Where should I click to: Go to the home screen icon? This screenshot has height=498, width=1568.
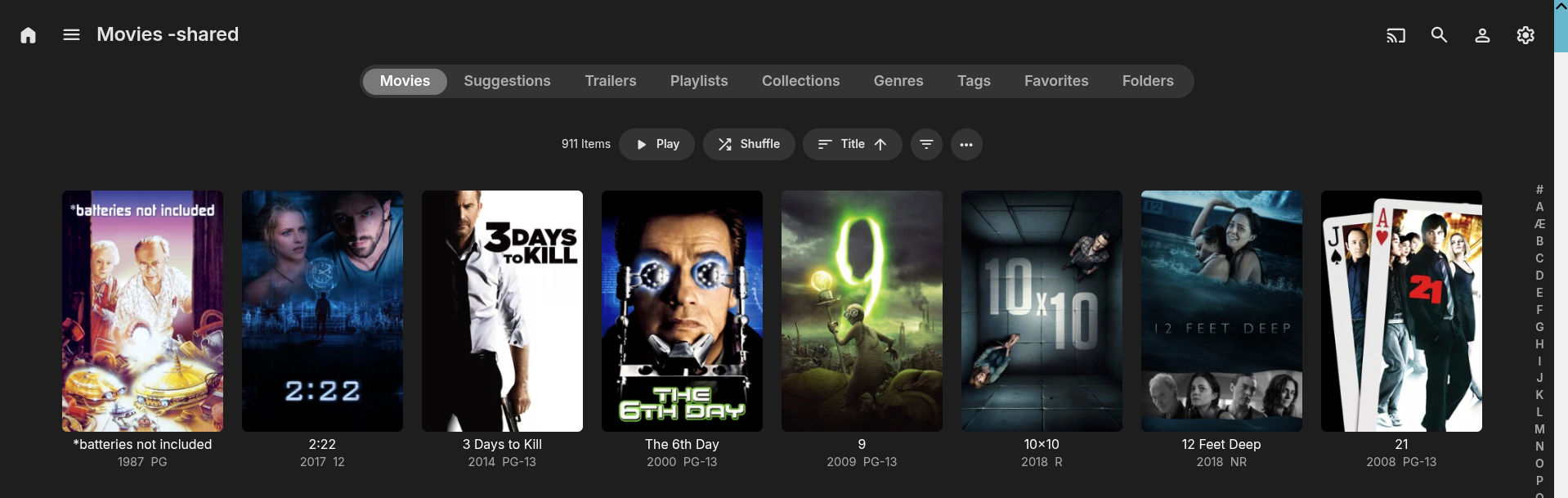click(x=28, y=35)
